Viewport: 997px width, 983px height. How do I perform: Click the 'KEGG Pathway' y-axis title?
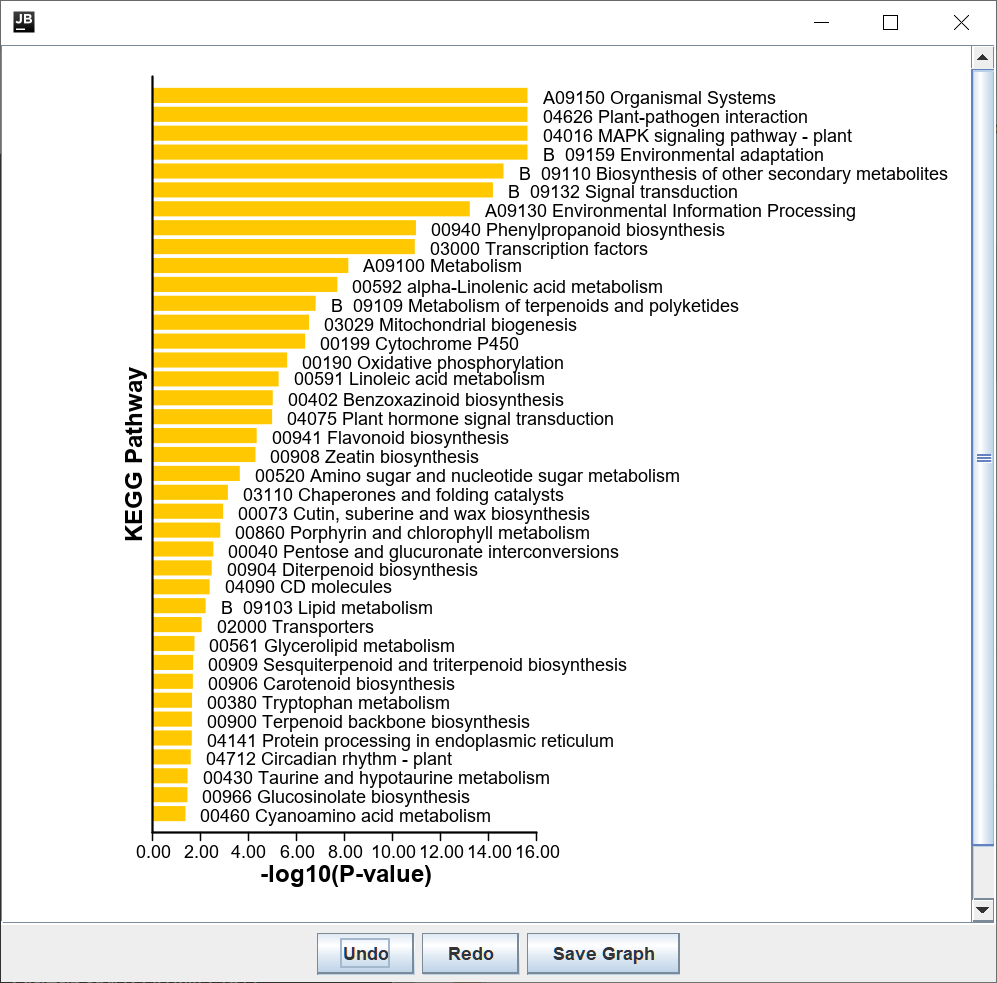point(134,454)
